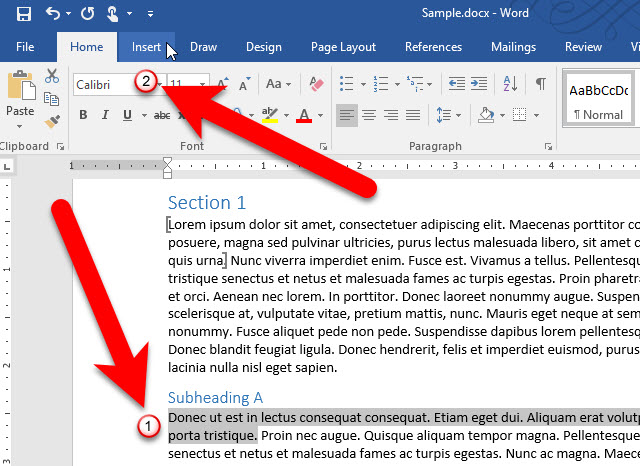The image size is (640, 466).
Task: Click the Cut scissors icon
Action: (x=52, y=76)
